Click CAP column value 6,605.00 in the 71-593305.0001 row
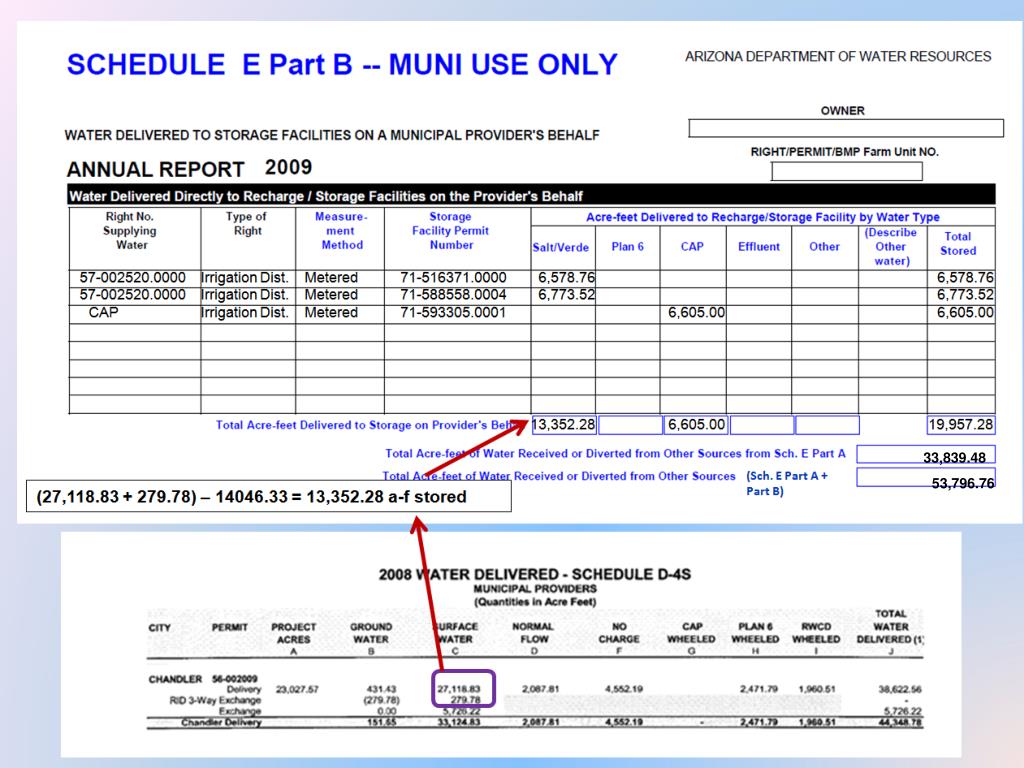This screenshot has height=768, width=1024. click(x=696, y=312)
